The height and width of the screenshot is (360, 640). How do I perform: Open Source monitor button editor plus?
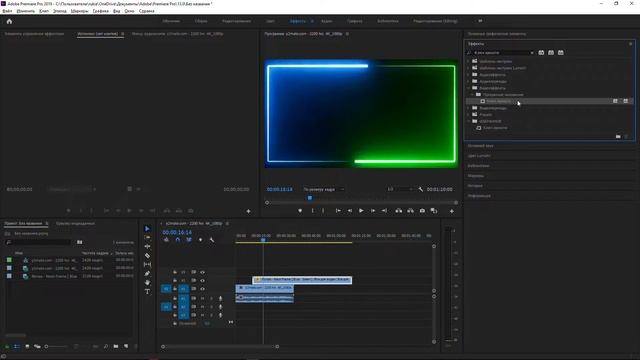(248, 211)
